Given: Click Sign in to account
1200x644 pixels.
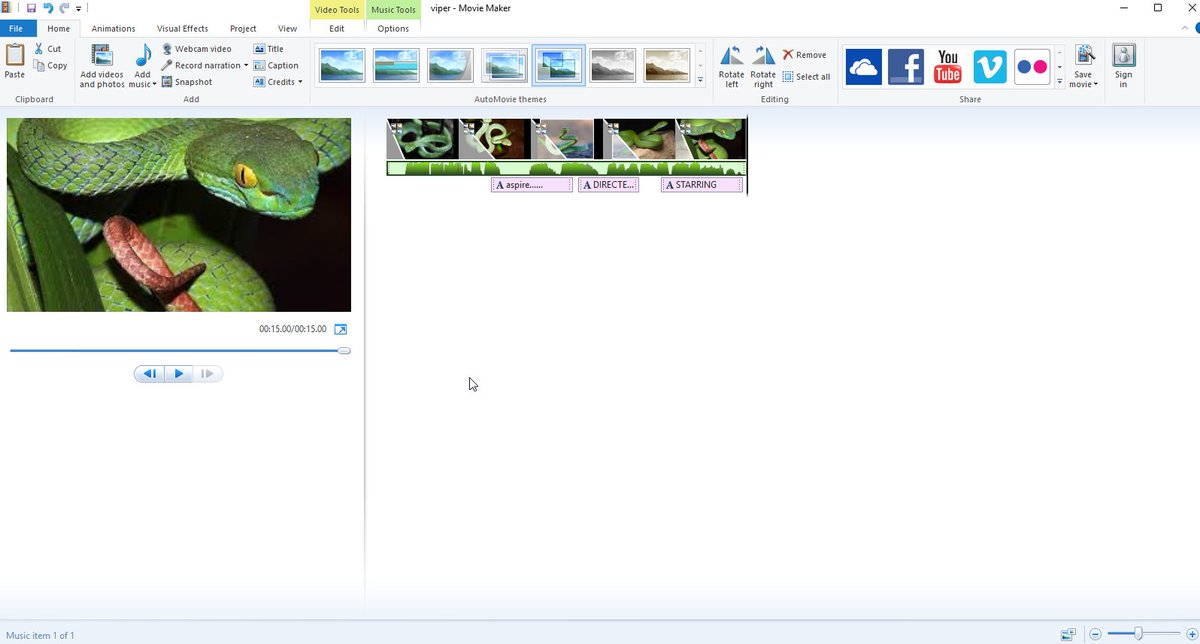Looking at the screenshot, I should coord(1124,66).
